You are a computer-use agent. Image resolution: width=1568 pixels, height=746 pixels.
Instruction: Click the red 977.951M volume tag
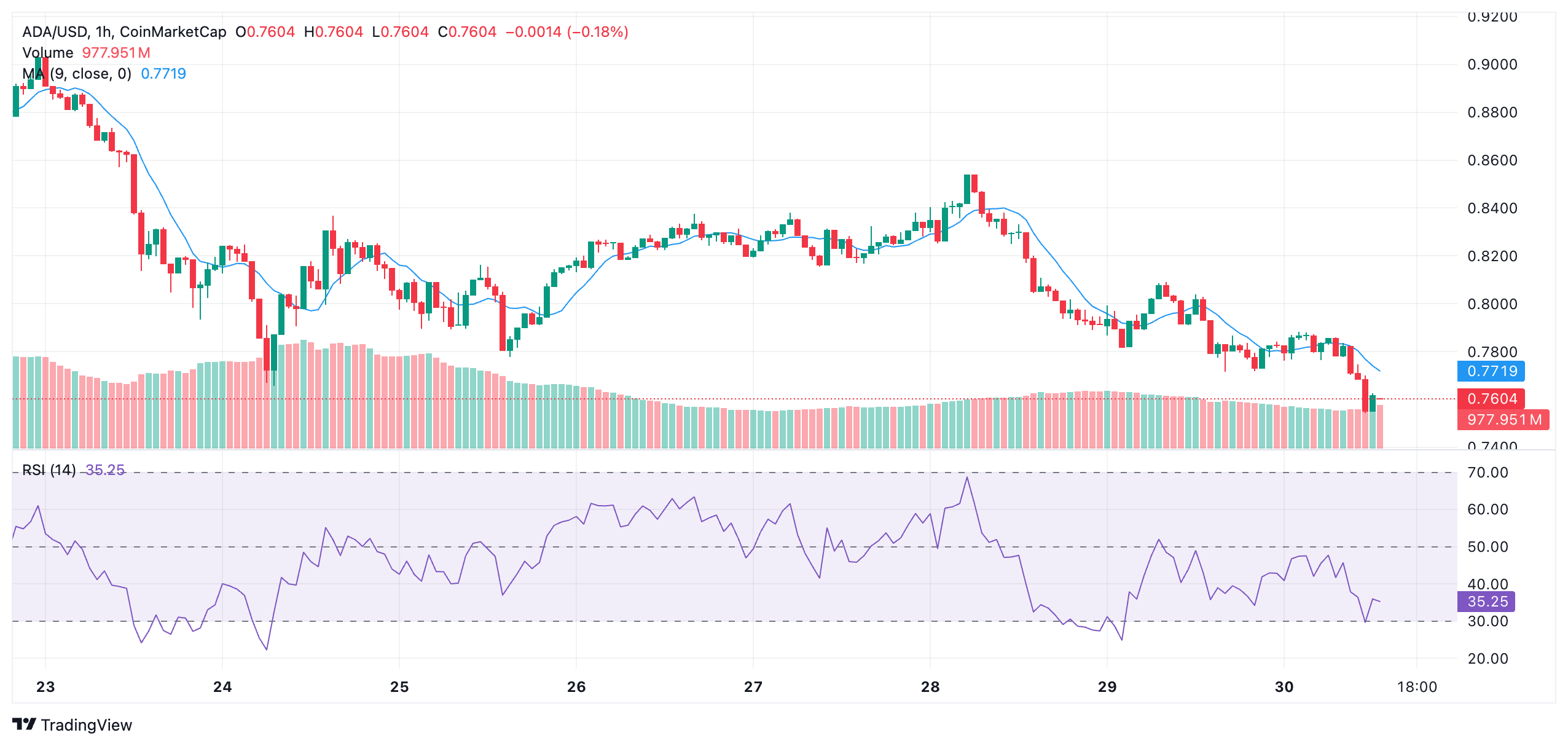click(1503, 420)
